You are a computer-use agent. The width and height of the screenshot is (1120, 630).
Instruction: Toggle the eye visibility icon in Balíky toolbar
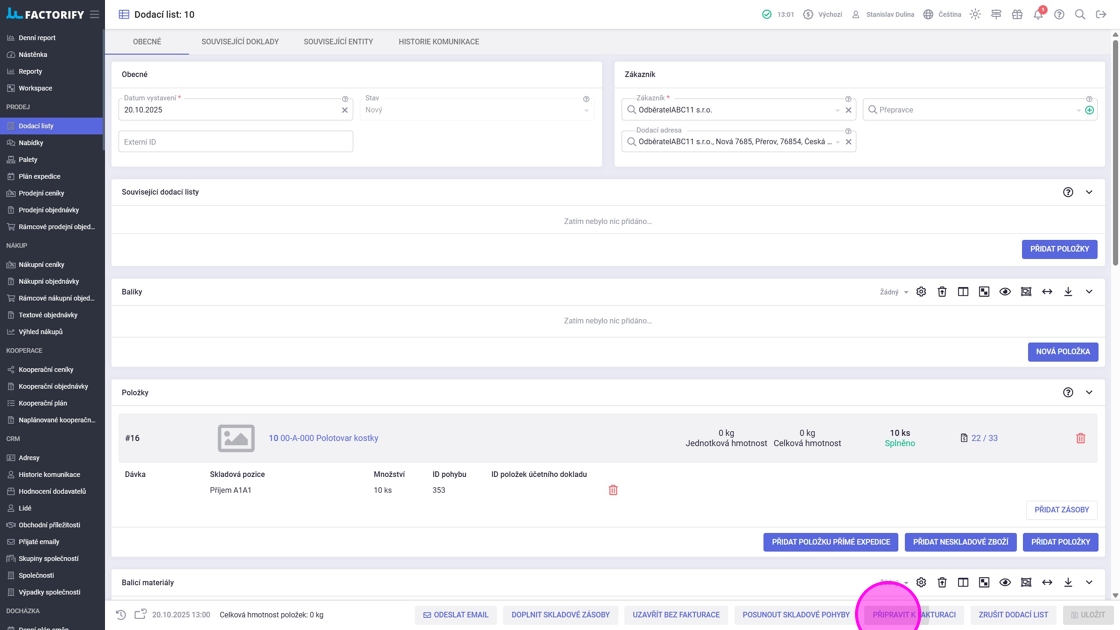pyautogui.click(x=1005, y=291)
